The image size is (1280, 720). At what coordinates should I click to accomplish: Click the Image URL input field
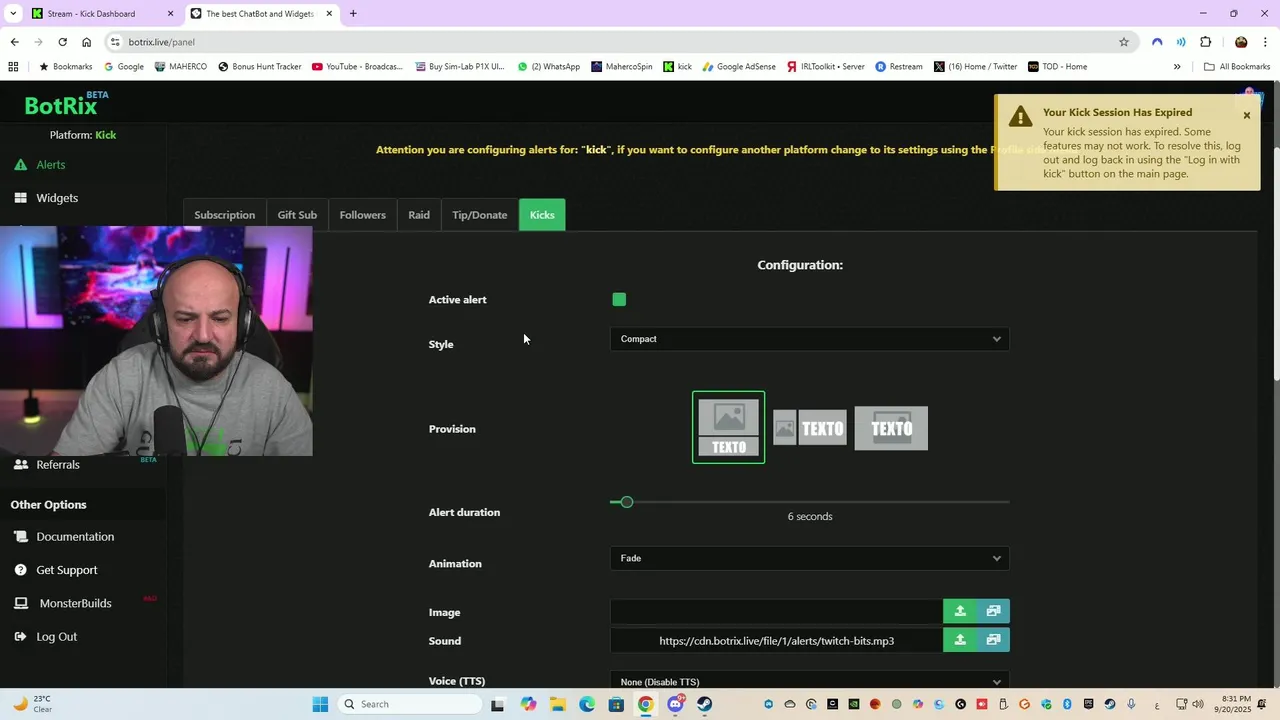click(x=776, y=611)
